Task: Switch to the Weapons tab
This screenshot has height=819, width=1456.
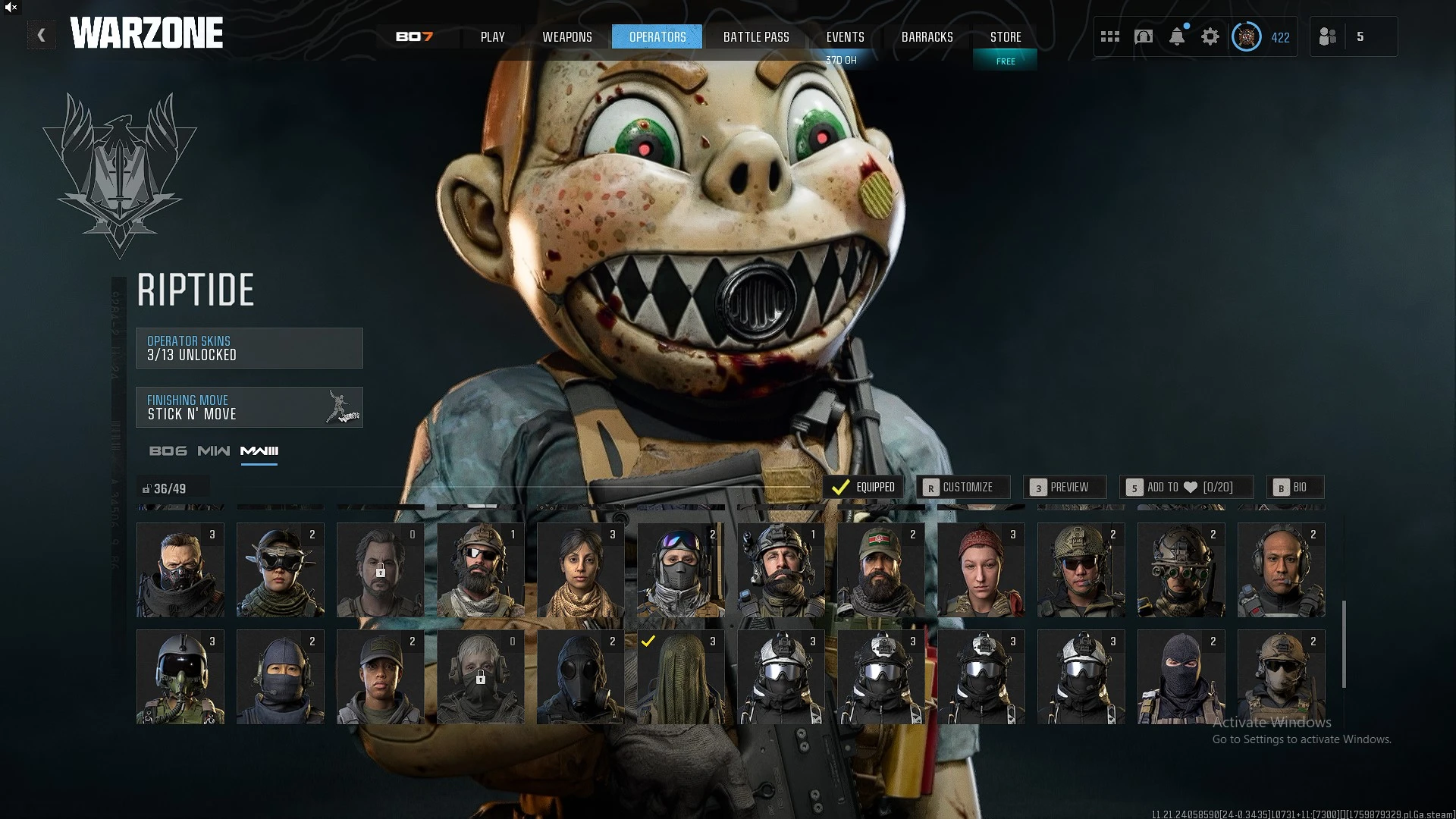Action: pyautogui.click(x=567, y=36)
